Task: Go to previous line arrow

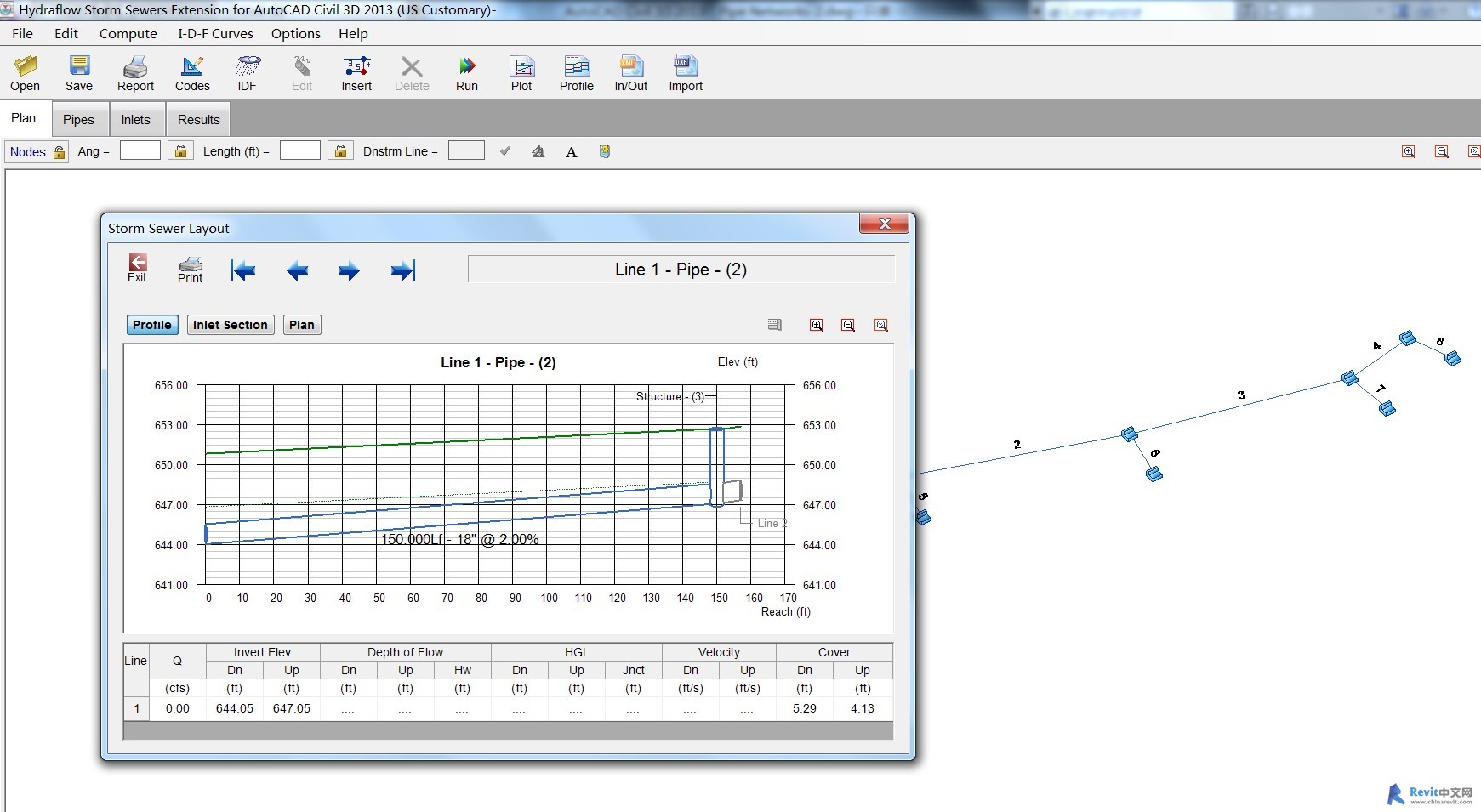Action: [297, 271]
